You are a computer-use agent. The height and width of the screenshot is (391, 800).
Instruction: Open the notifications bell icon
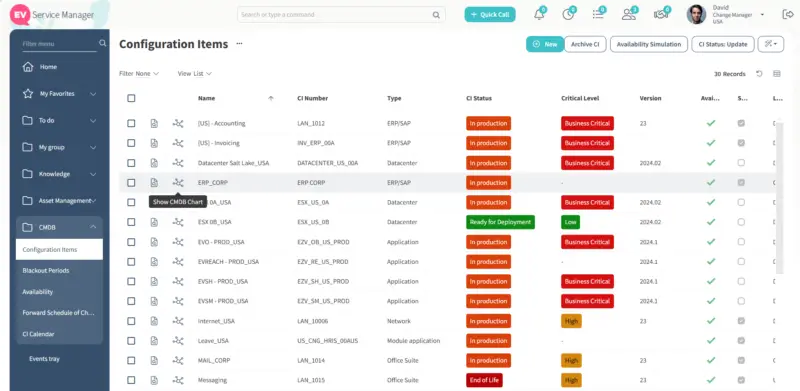point(539,15)
